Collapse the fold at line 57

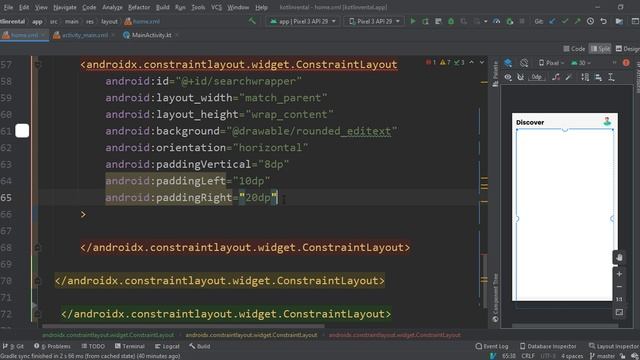click(x=38, y=64)
